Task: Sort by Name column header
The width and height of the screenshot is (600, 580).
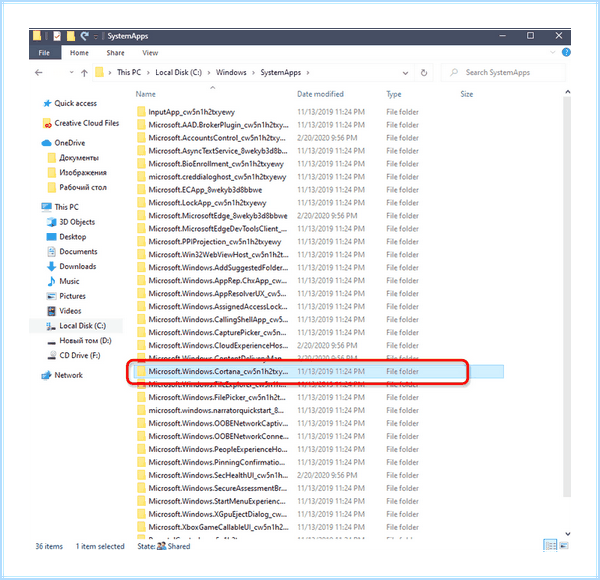Action: (145, 94)
